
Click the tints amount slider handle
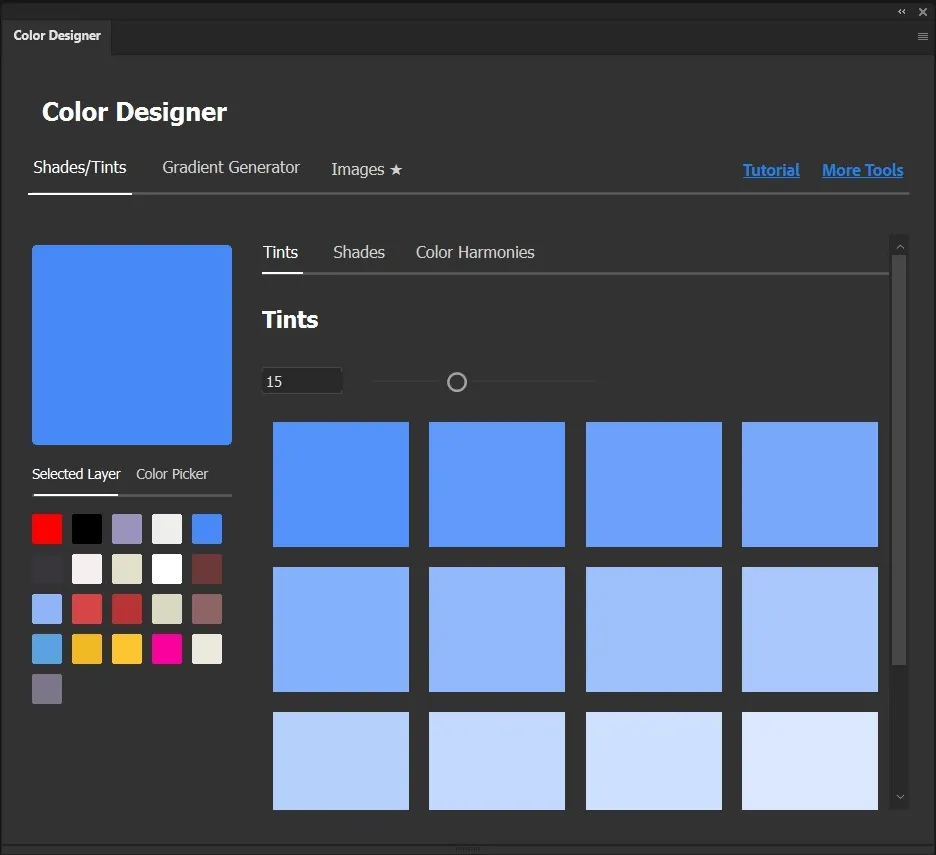[457, 382]
